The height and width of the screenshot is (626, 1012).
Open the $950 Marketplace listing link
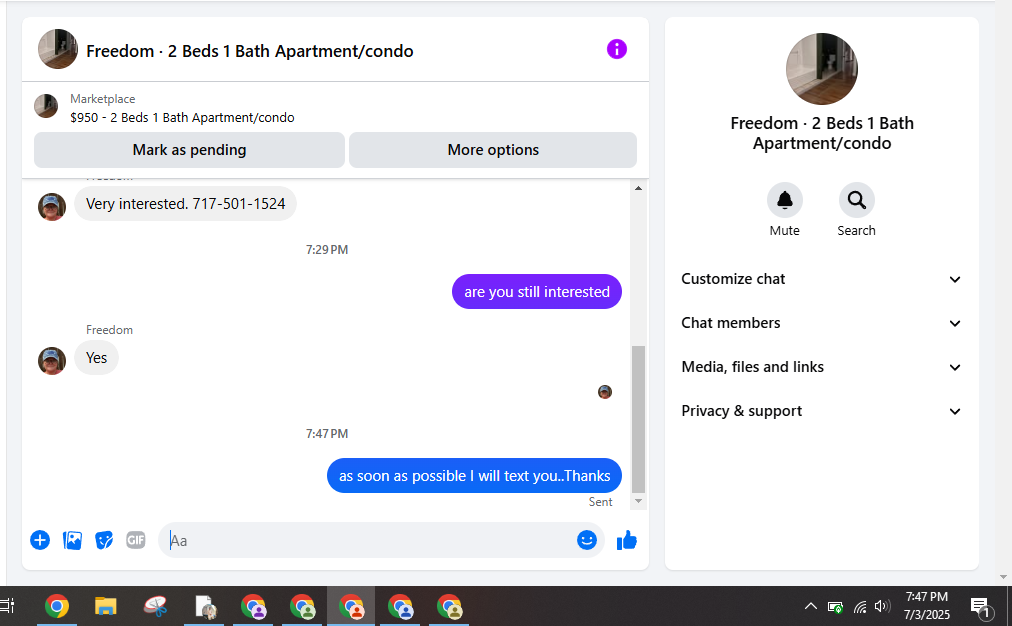coord(182,117)
